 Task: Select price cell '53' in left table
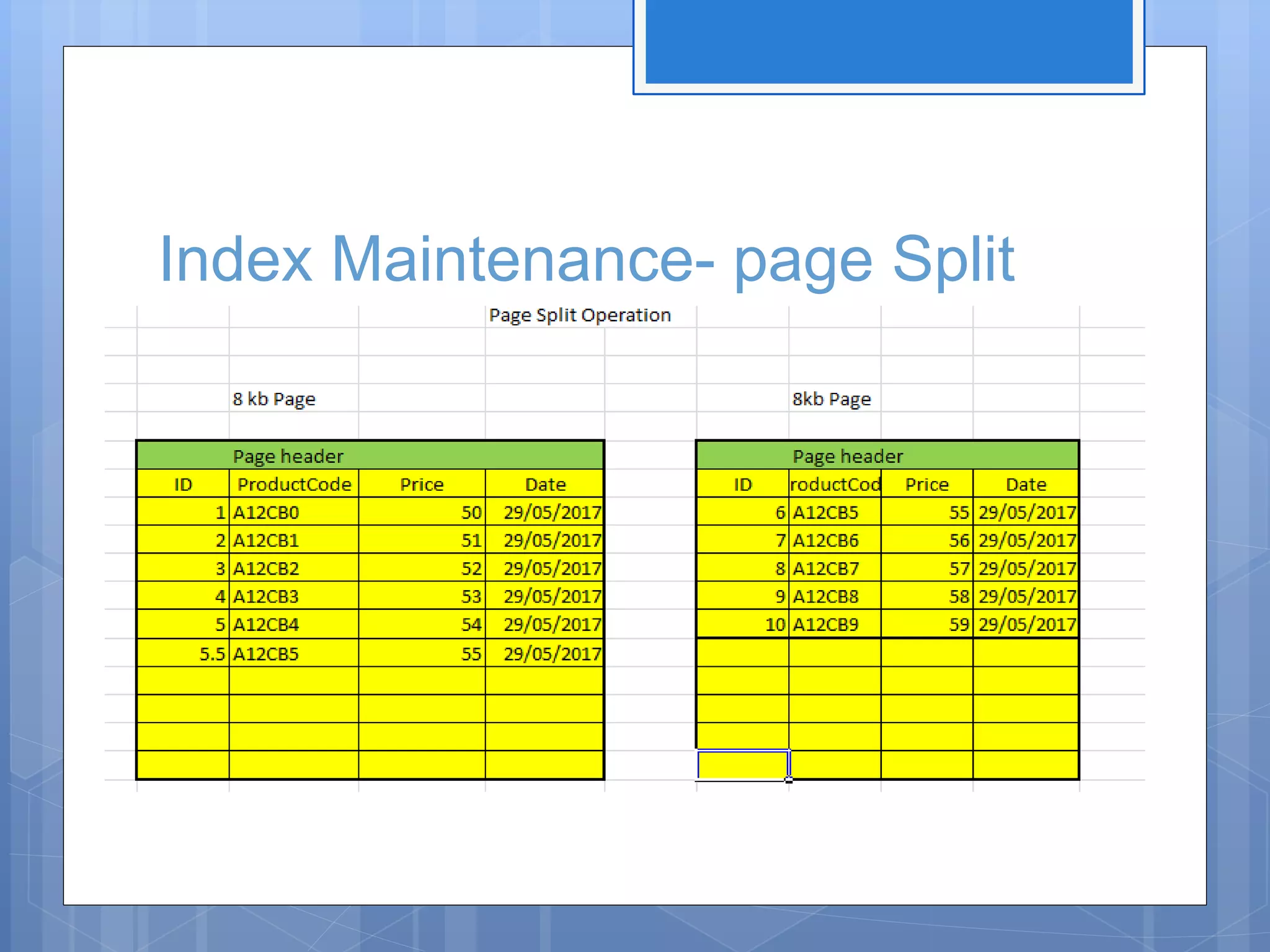tap(422, 596)
